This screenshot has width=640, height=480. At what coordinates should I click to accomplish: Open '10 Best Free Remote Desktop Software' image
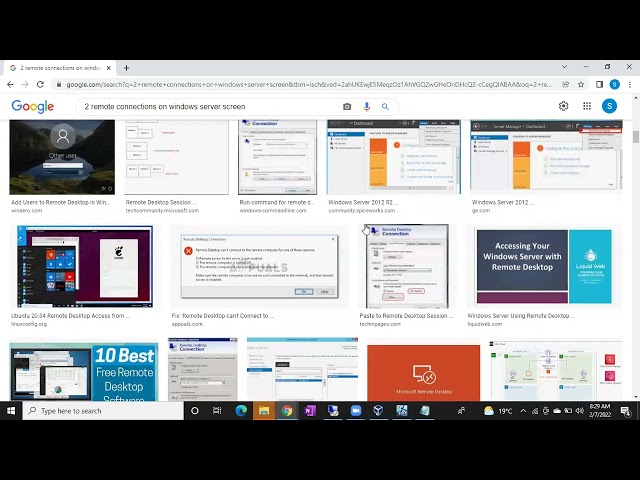coord(84,371)
